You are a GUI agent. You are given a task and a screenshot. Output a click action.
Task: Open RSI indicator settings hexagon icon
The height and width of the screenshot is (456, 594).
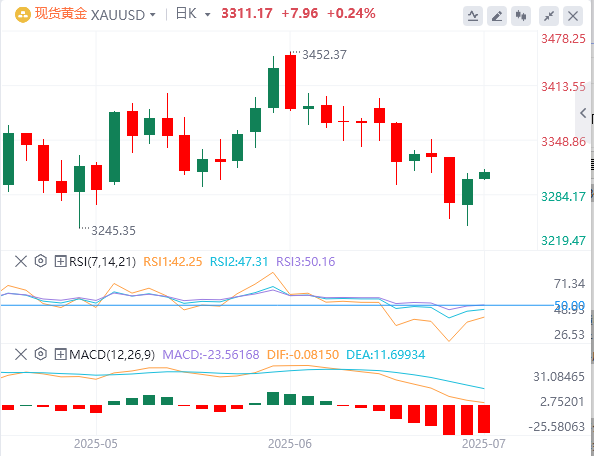pyautogui.click(x=41, y=261)
